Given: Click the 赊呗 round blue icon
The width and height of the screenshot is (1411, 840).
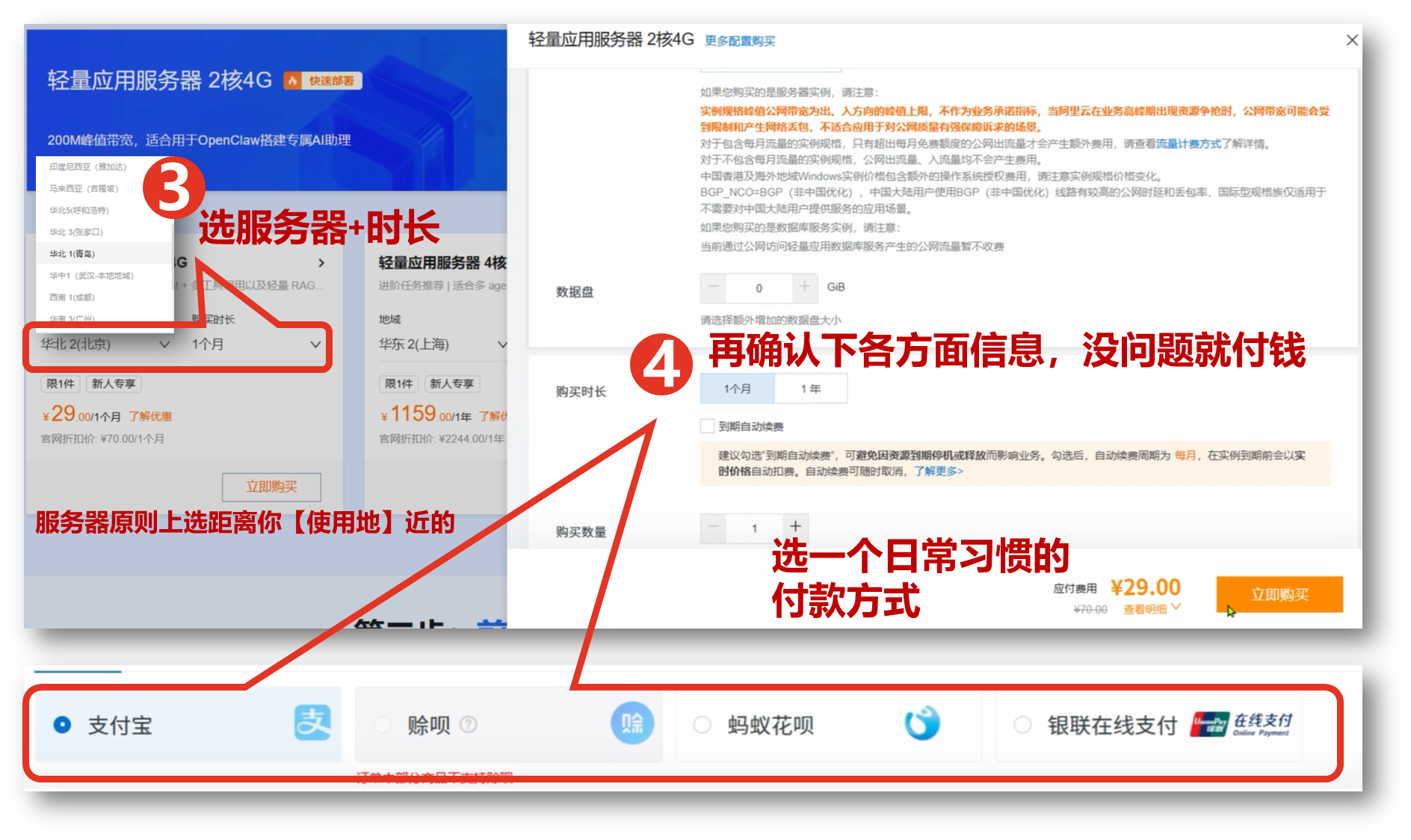Looking at the screenshot, I should (x=632, y=723).
